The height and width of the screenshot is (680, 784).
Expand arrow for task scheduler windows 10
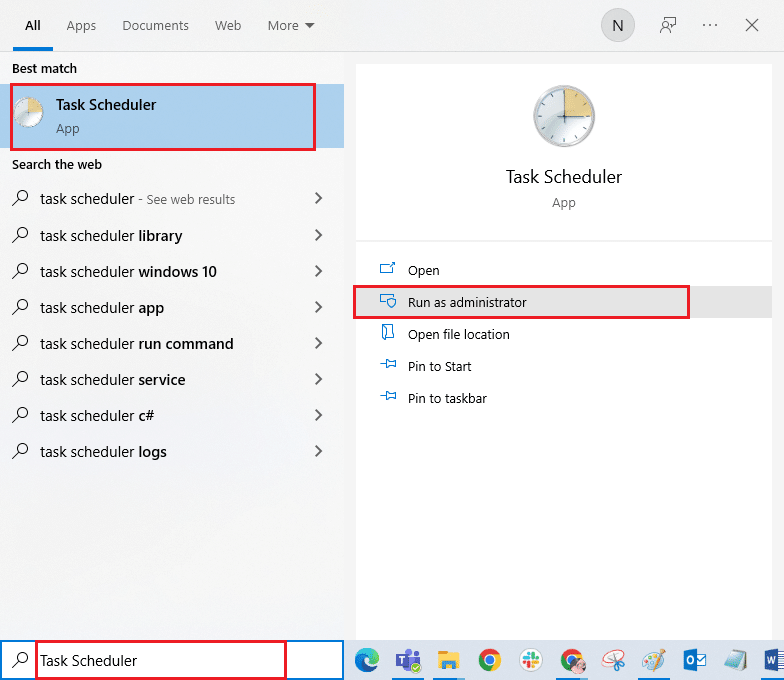pos(318,271)
